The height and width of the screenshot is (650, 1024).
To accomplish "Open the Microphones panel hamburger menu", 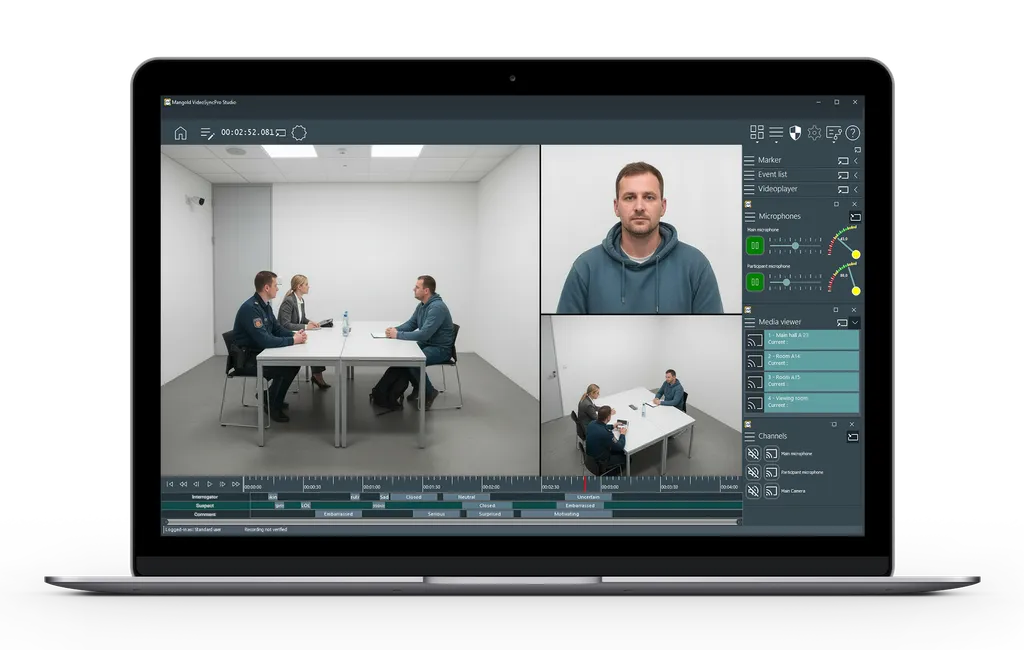I will (x=749, y=217).
